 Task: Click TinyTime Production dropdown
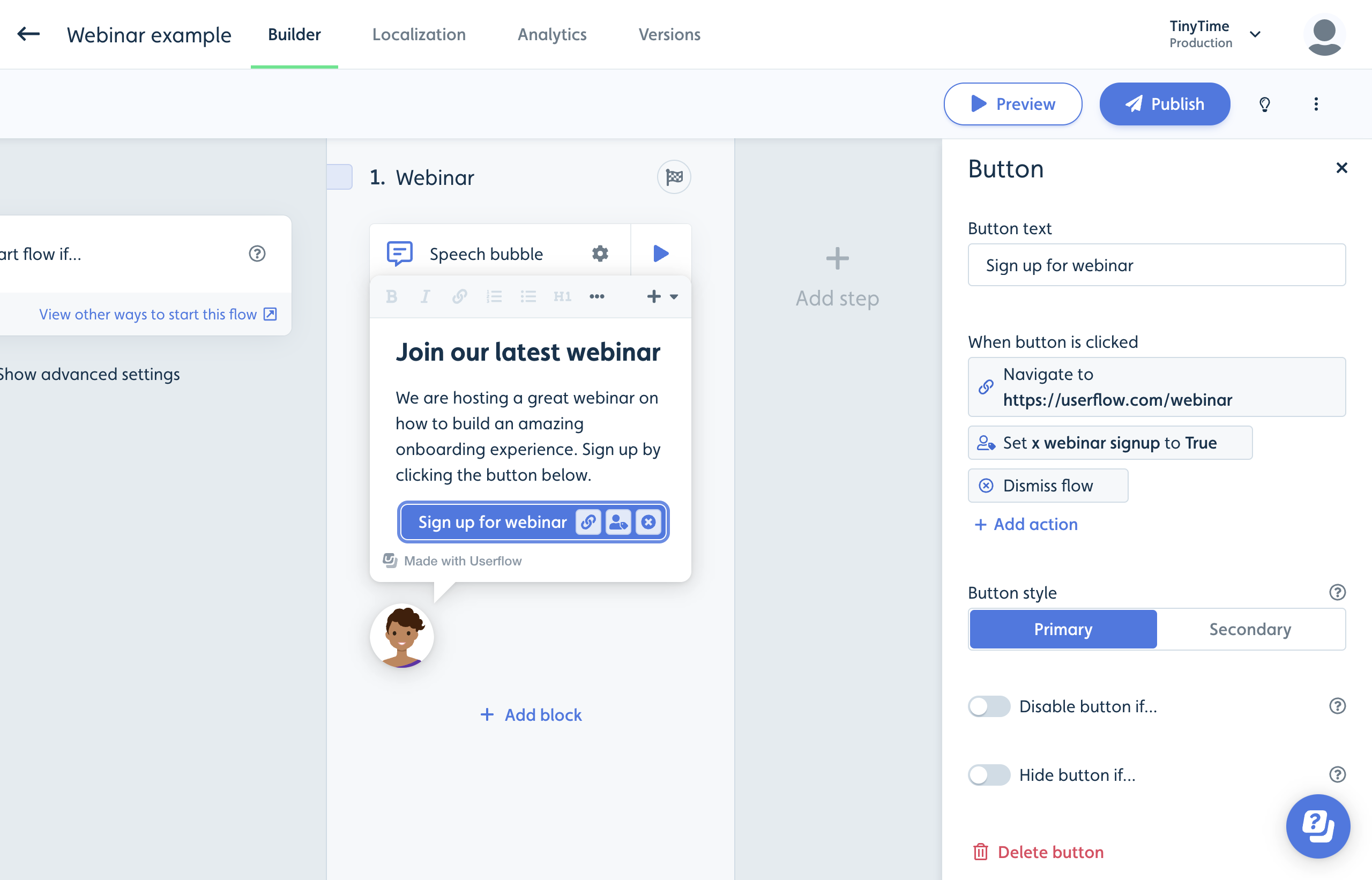(x=1210, y=34)
